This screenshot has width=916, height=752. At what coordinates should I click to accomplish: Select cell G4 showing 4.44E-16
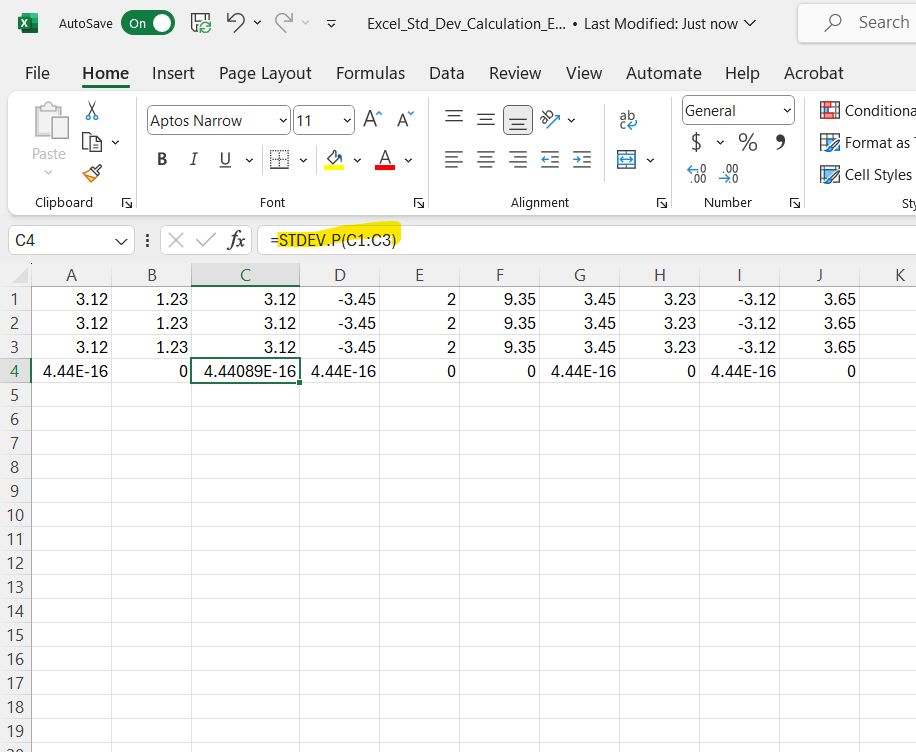coord(580,371)
